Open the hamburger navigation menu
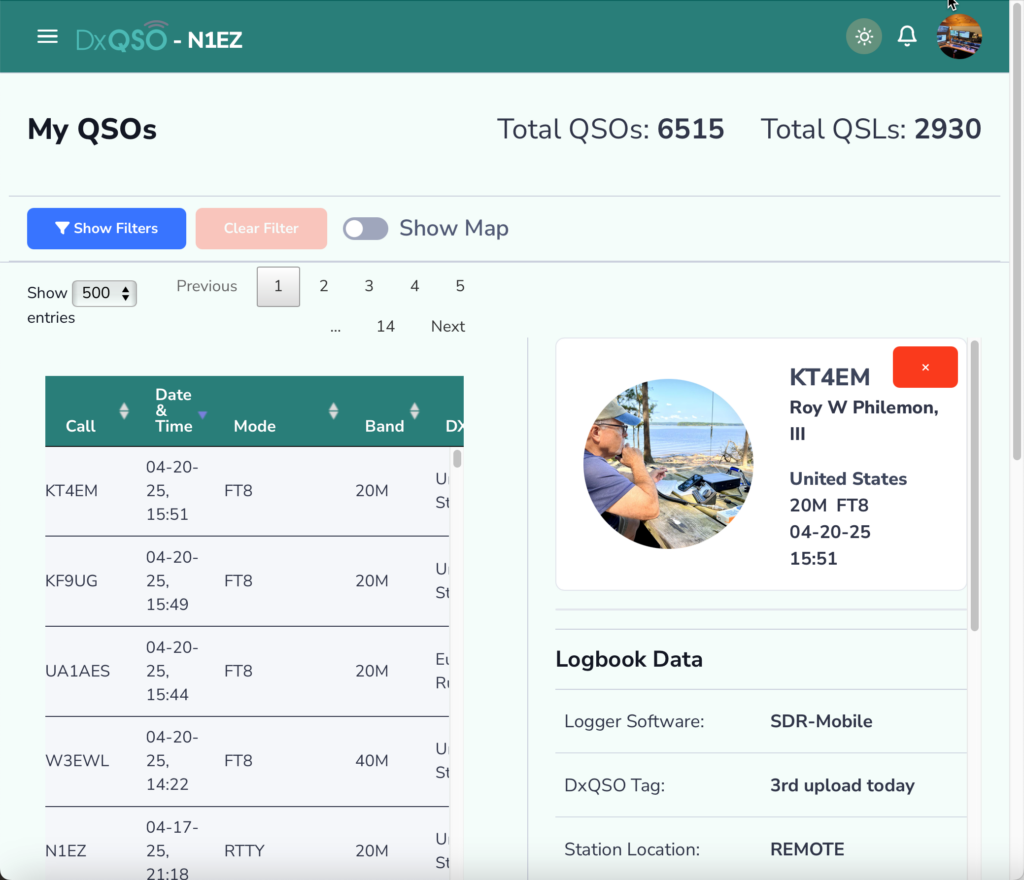This screenshot has width=1024, height=880. pyautogui.click(x=47, y=37)
